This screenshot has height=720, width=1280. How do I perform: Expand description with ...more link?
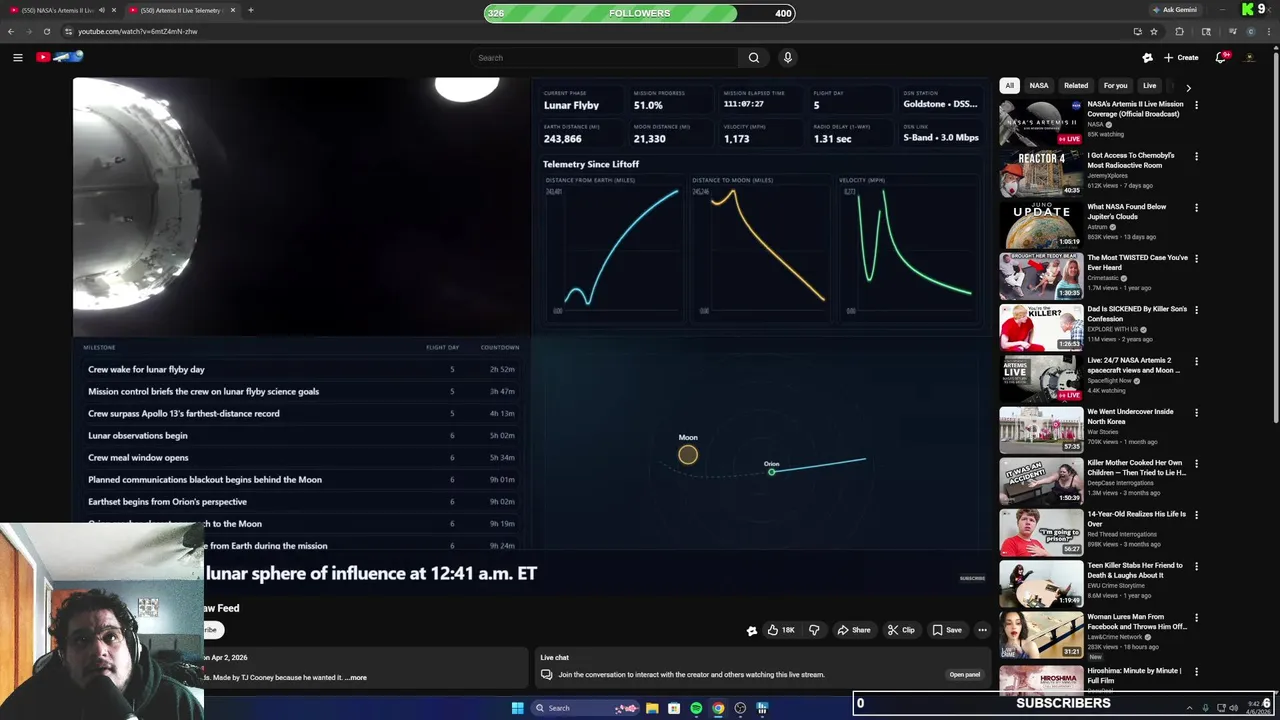tap(356, 677)
